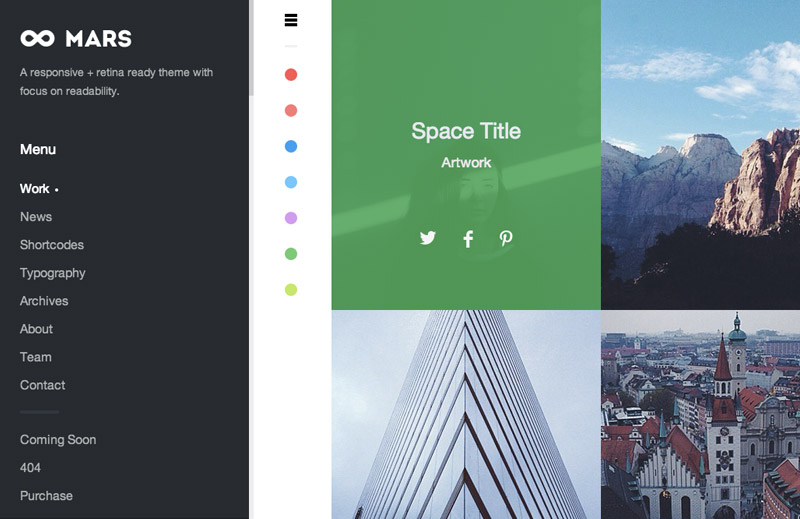Go to the News page
Viewport: 800px width, 519px height.
(x=36, y=217)
